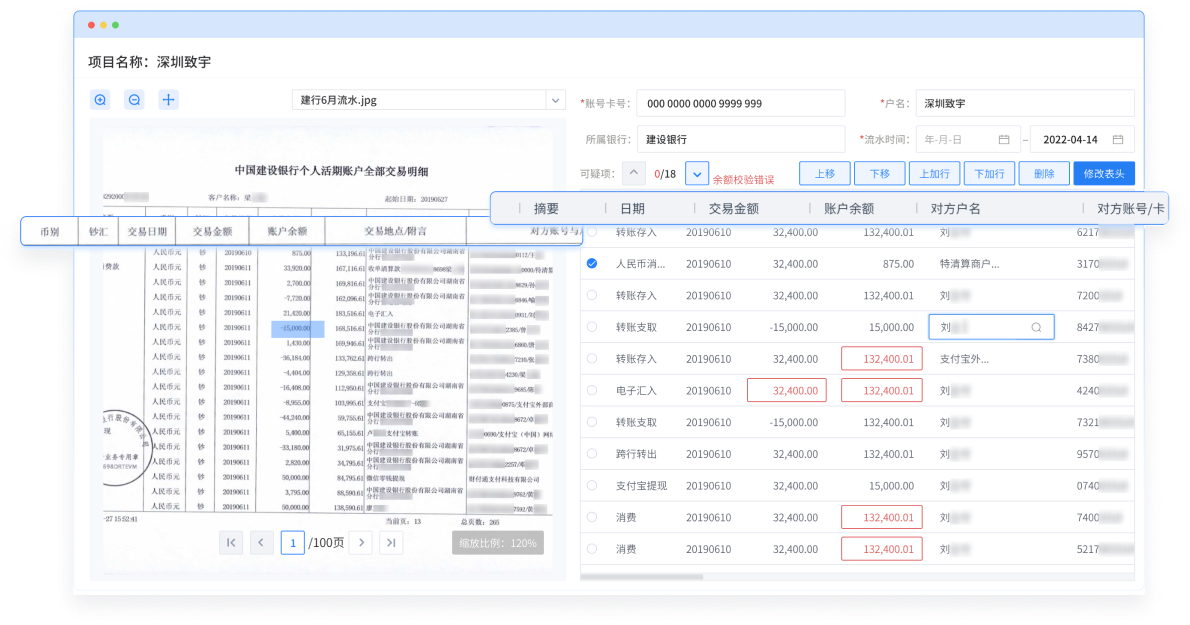
Task: Jump to last page
Action: (x=392, y=542)
